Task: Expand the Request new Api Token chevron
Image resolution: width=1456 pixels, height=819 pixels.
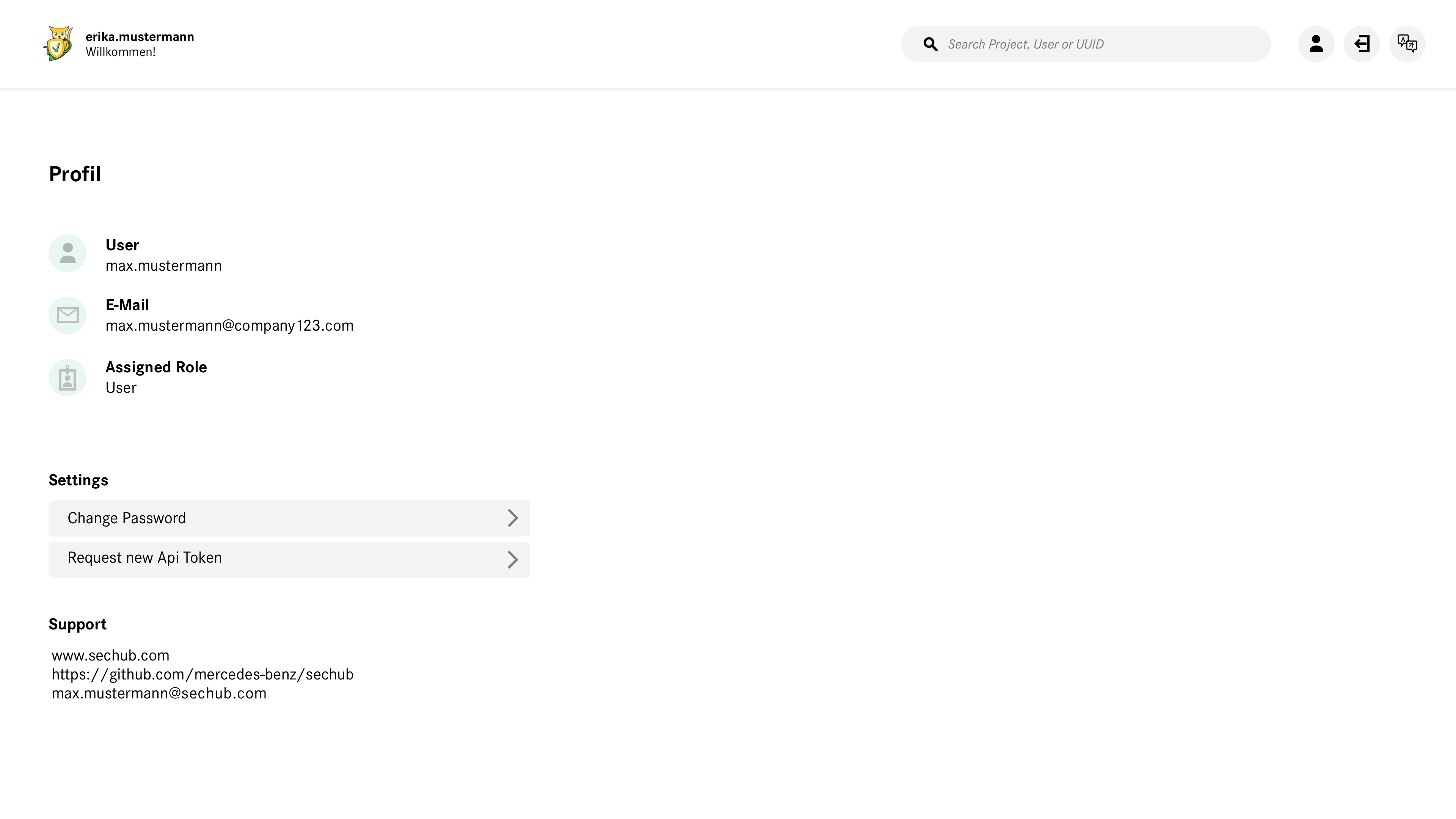Action: point(513,560)
